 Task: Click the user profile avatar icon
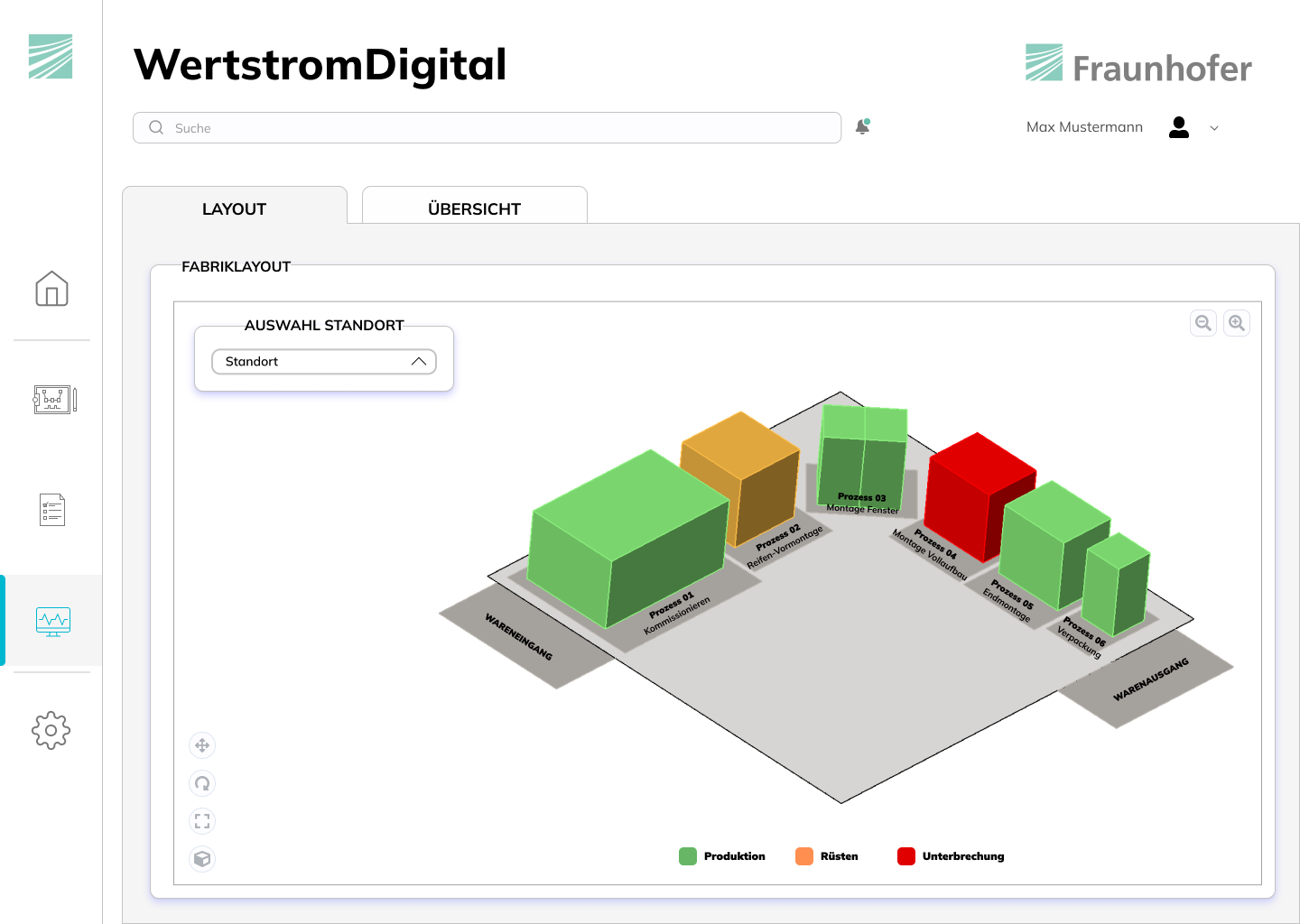[1179, 127]
